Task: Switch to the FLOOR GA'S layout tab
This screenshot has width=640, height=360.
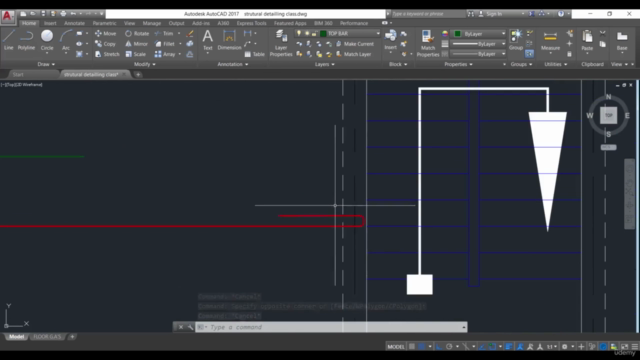Action: 47,337
